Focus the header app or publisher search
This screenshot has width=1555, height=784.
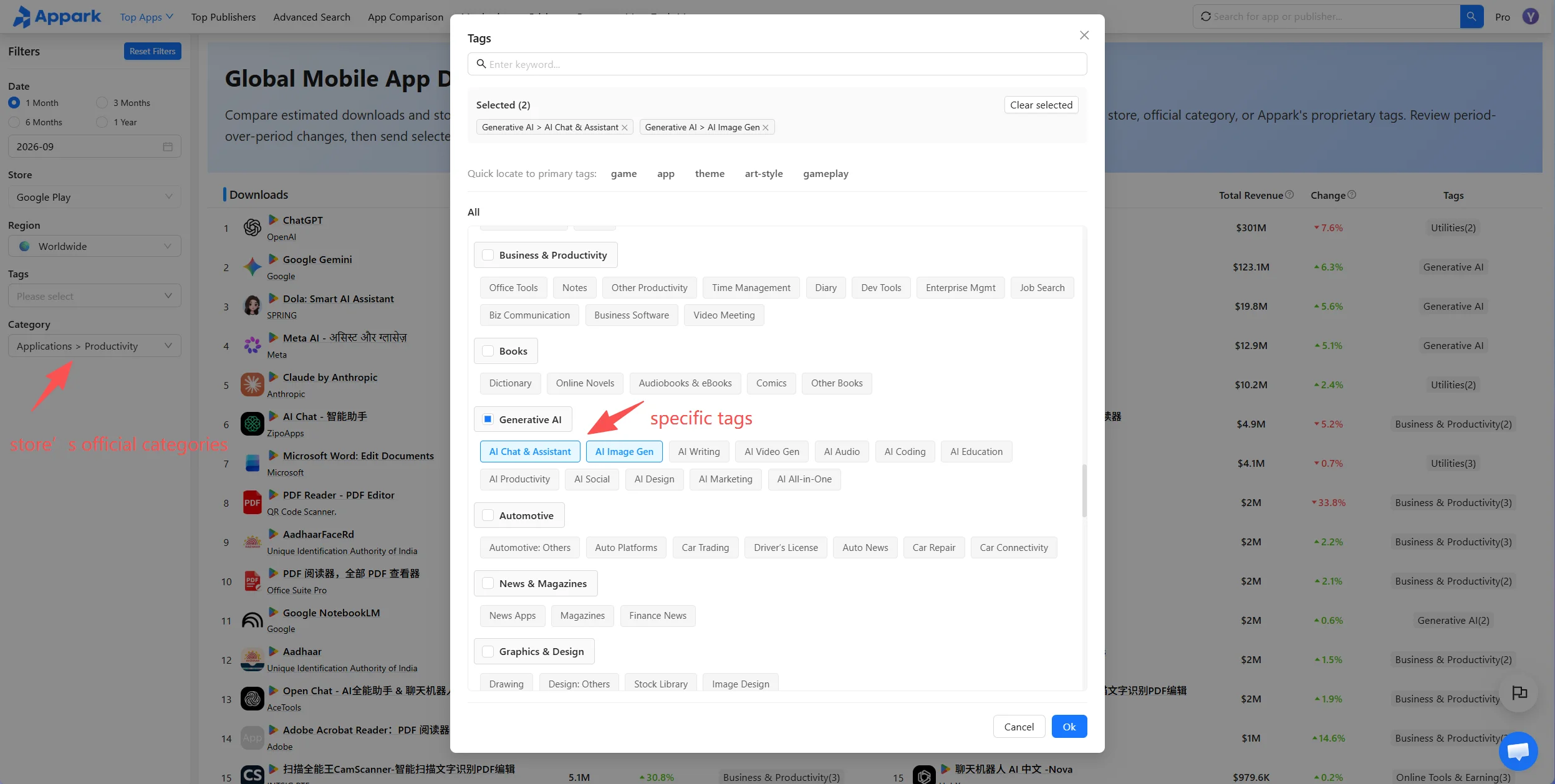pyautogui.click(x=1326, y=16)
